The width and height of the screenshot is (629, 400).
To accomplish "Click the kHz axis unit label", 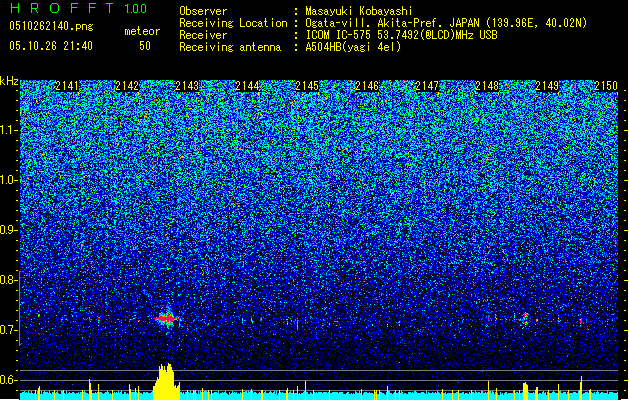I will [9, 81].
